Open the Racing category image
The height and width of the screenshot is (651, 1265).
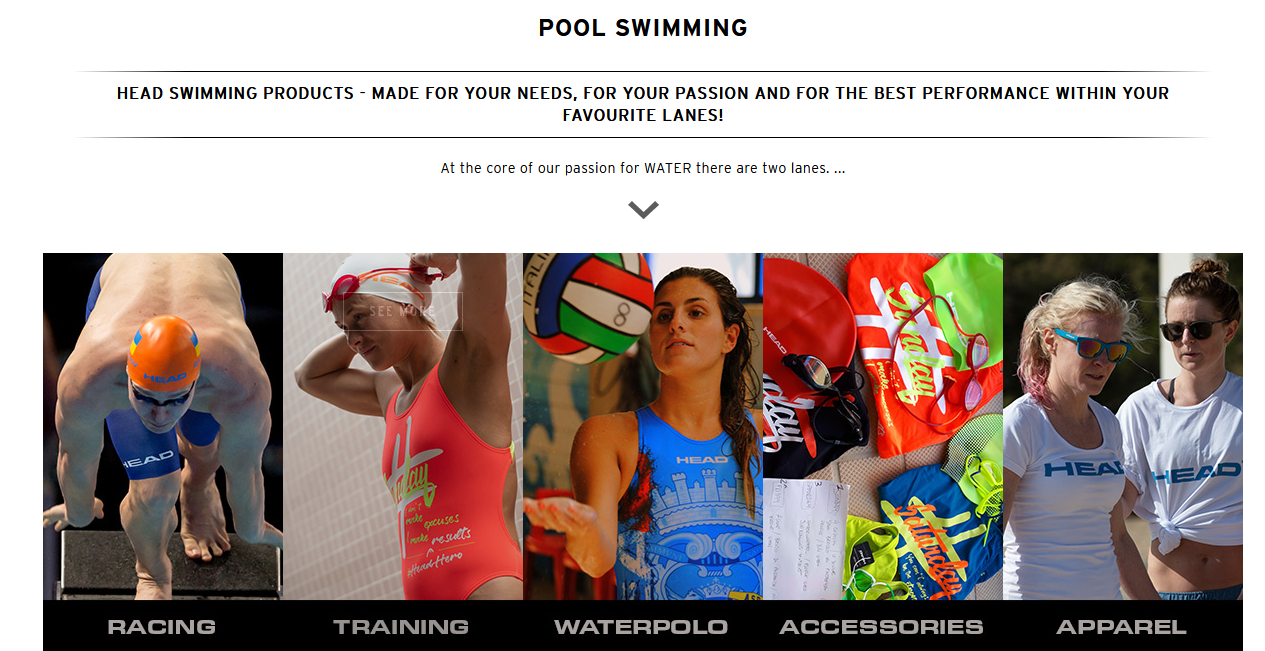coord(163,426)
